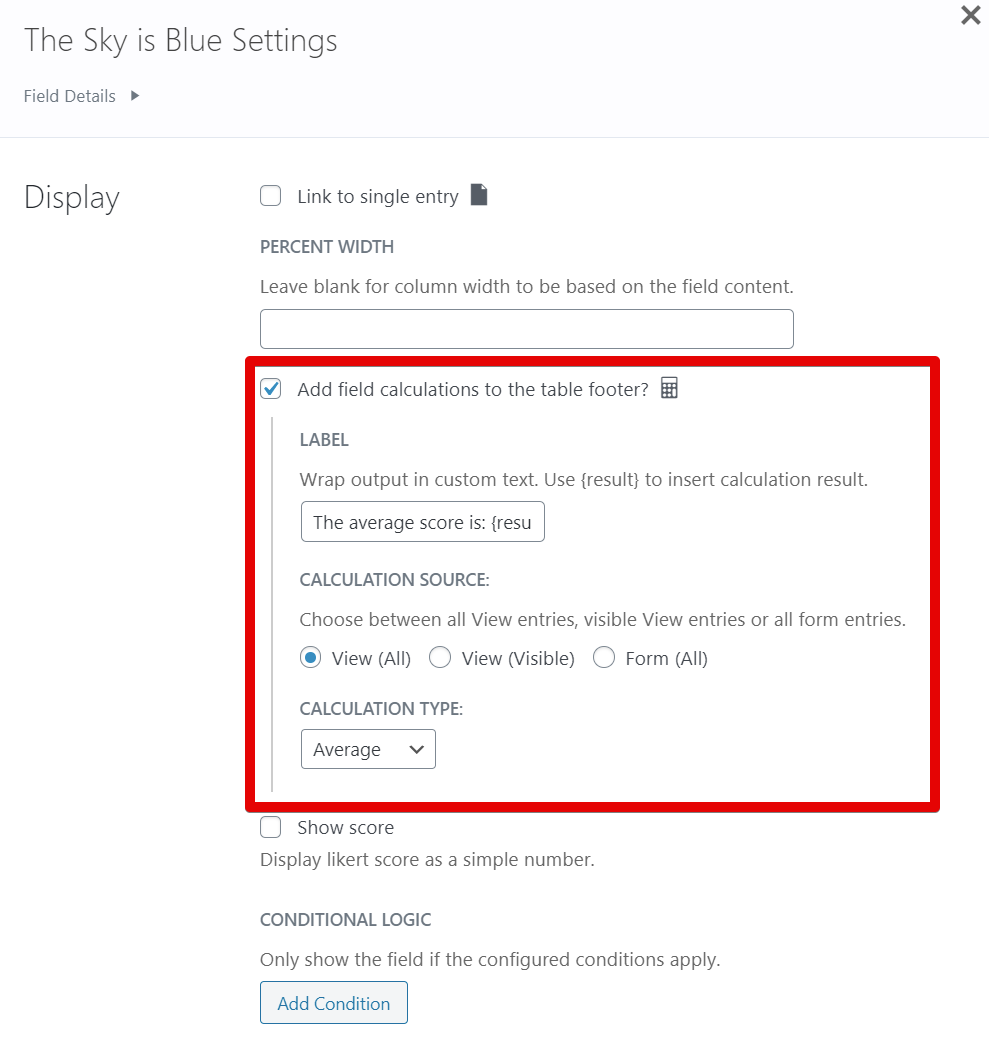This screenshot has width=989, height=1056.
Task: Click the Add field calculations label text
Action: (x=473, y=390)
